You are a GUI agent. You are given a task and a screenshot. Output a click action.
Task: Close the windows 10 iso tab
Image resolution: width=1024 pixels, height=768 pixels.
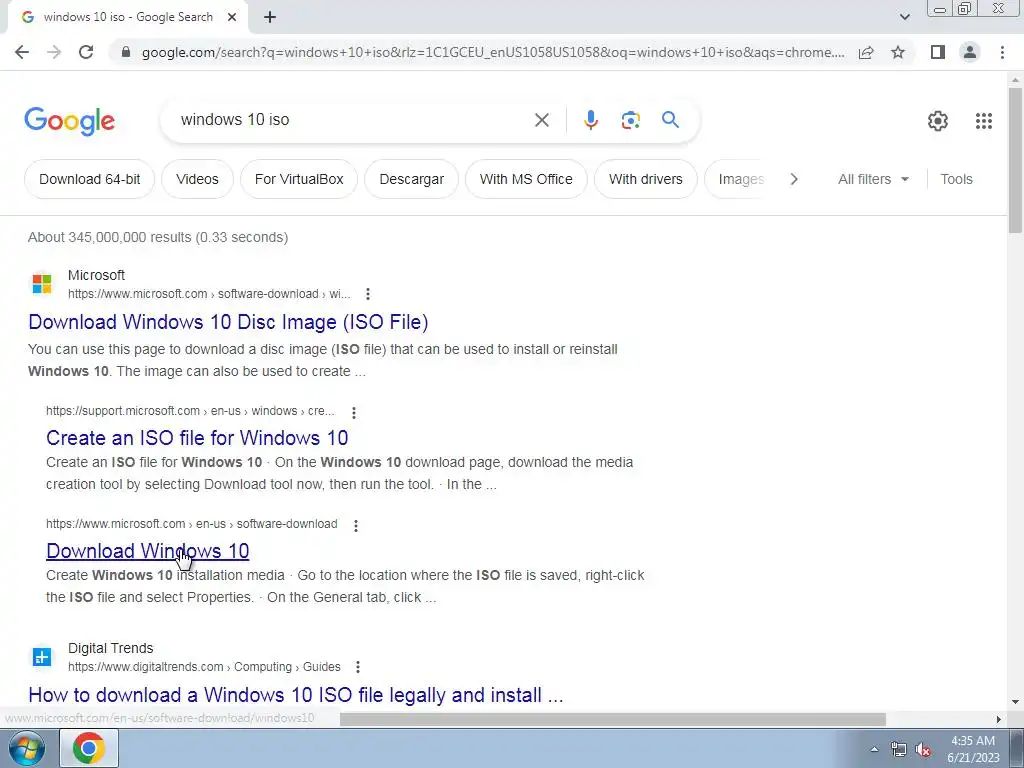pyautogui.click(x=232, y=18)
